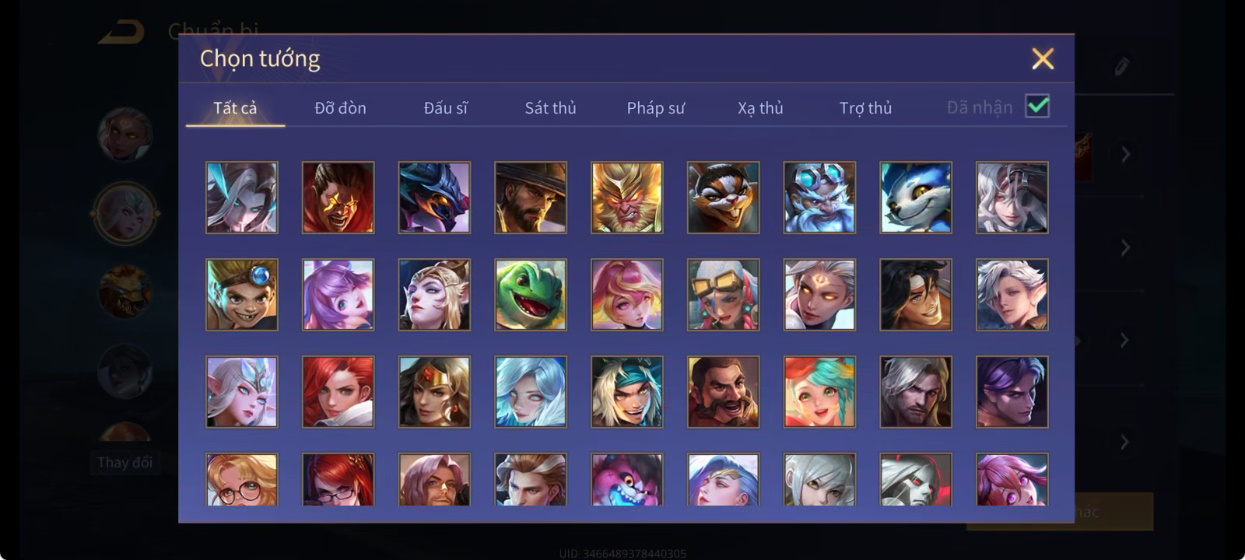
Task: Select the mustached brown-haired man hero
Action: pyautogui.click(x=723, y=392)
